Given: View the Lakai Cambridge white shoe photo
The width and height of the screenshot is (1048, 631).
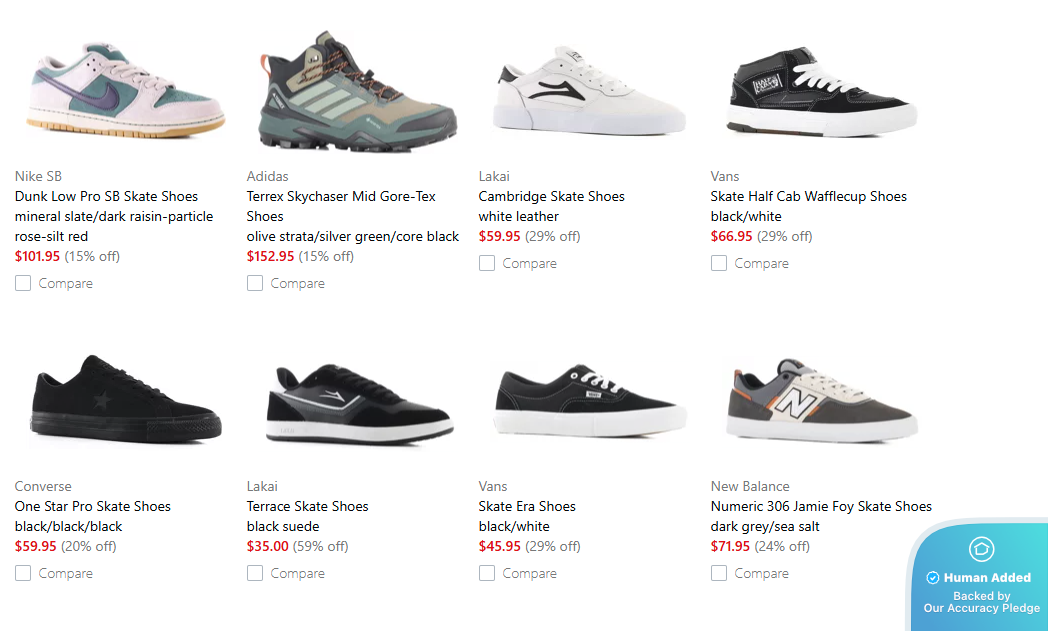Looking at the screenshot, I should 589,90.
